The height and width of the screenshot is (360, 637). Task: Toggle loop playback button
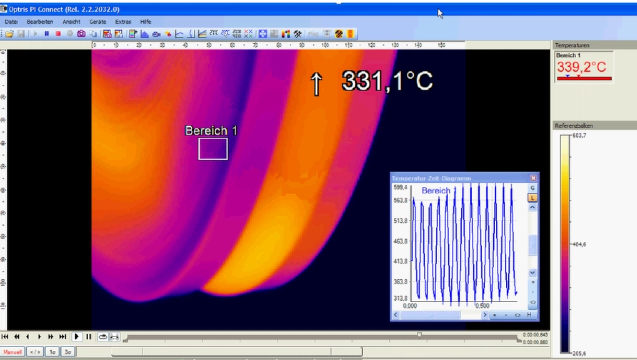(x=103, y=336)
